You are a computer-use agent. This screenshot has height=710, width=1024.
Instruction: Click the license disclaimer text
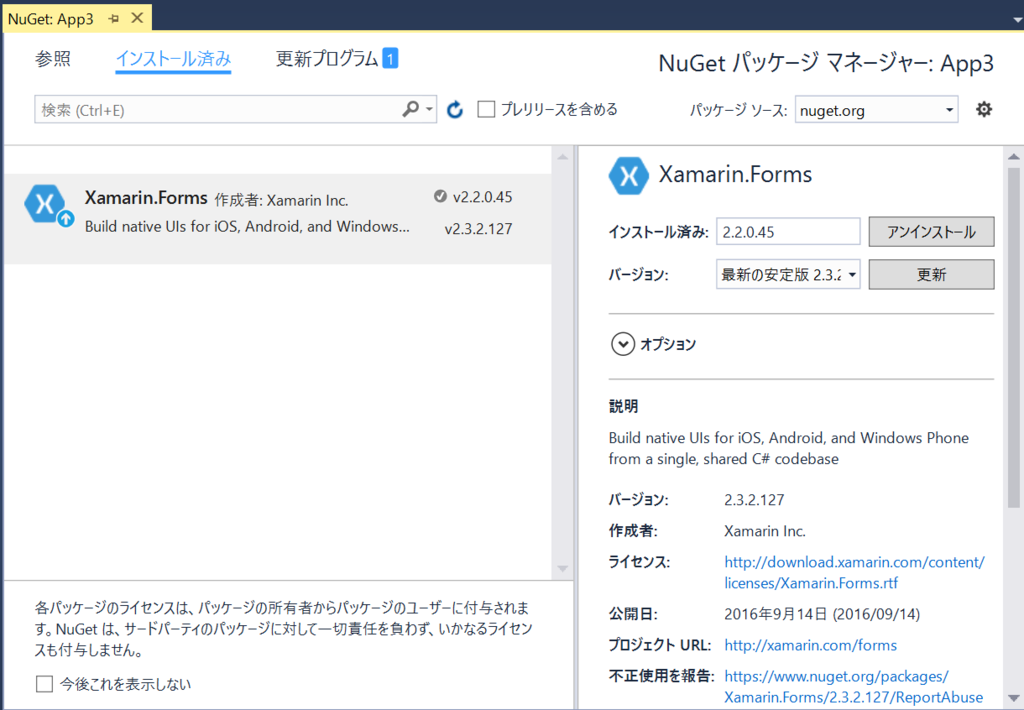(283, 629)
